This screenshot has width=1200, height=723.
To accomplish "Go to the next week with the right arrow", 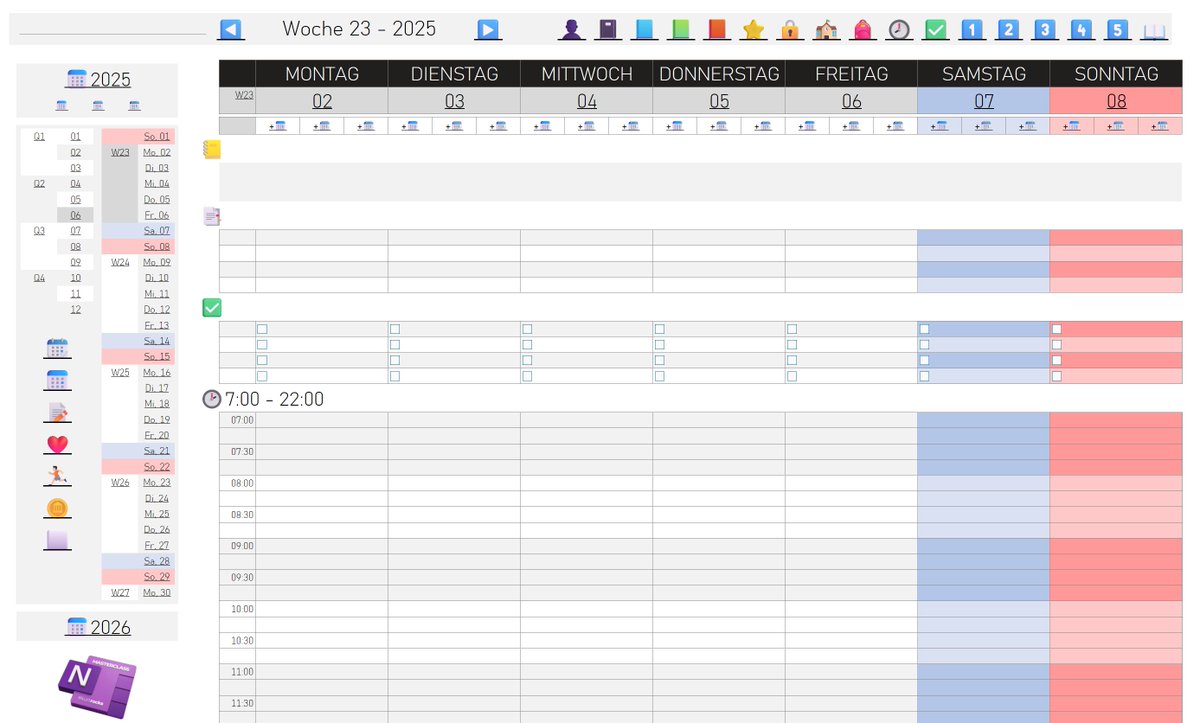I will (487, 29).
